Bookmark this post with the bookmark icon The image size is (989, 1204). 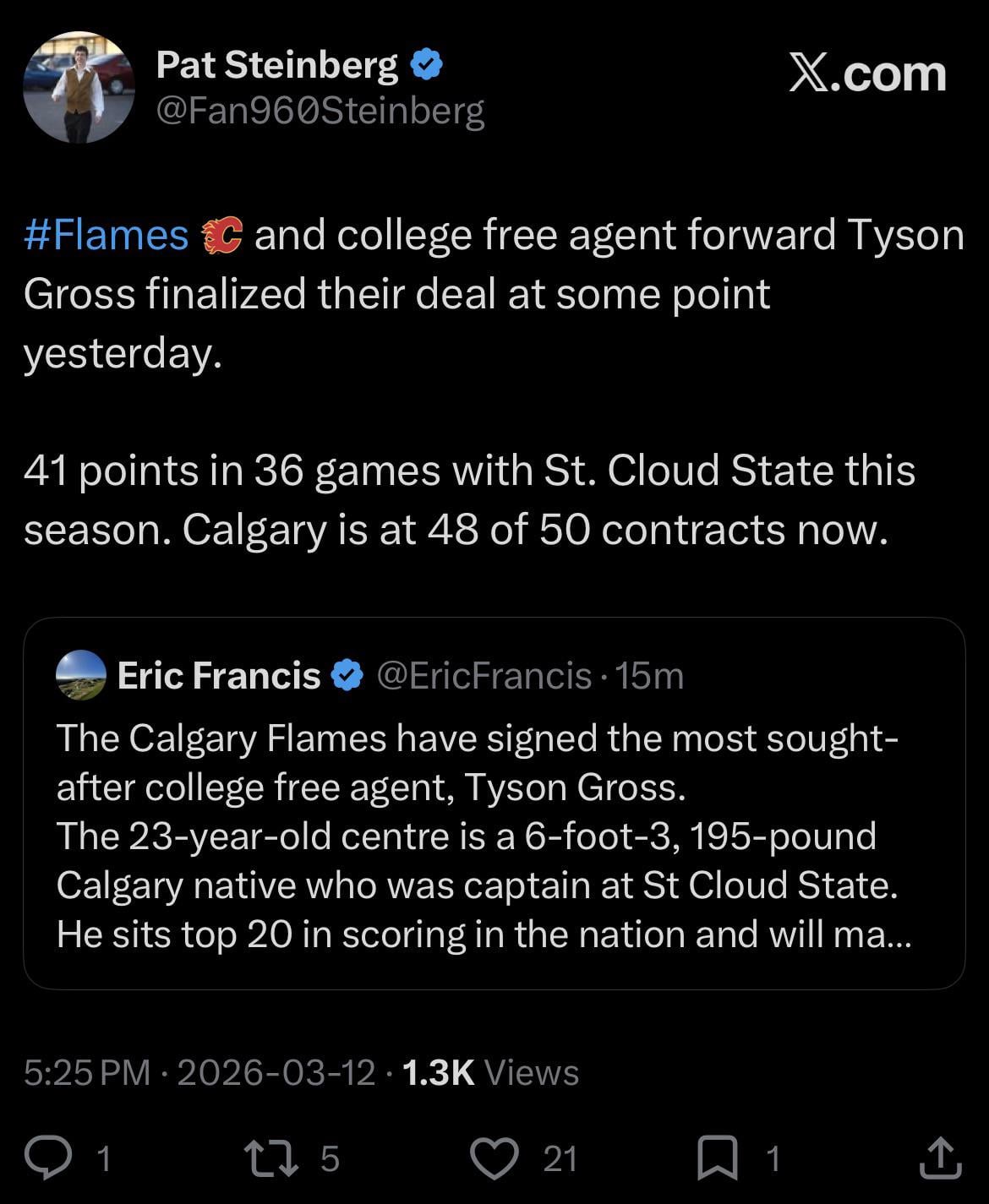[x=717, y=1158]
